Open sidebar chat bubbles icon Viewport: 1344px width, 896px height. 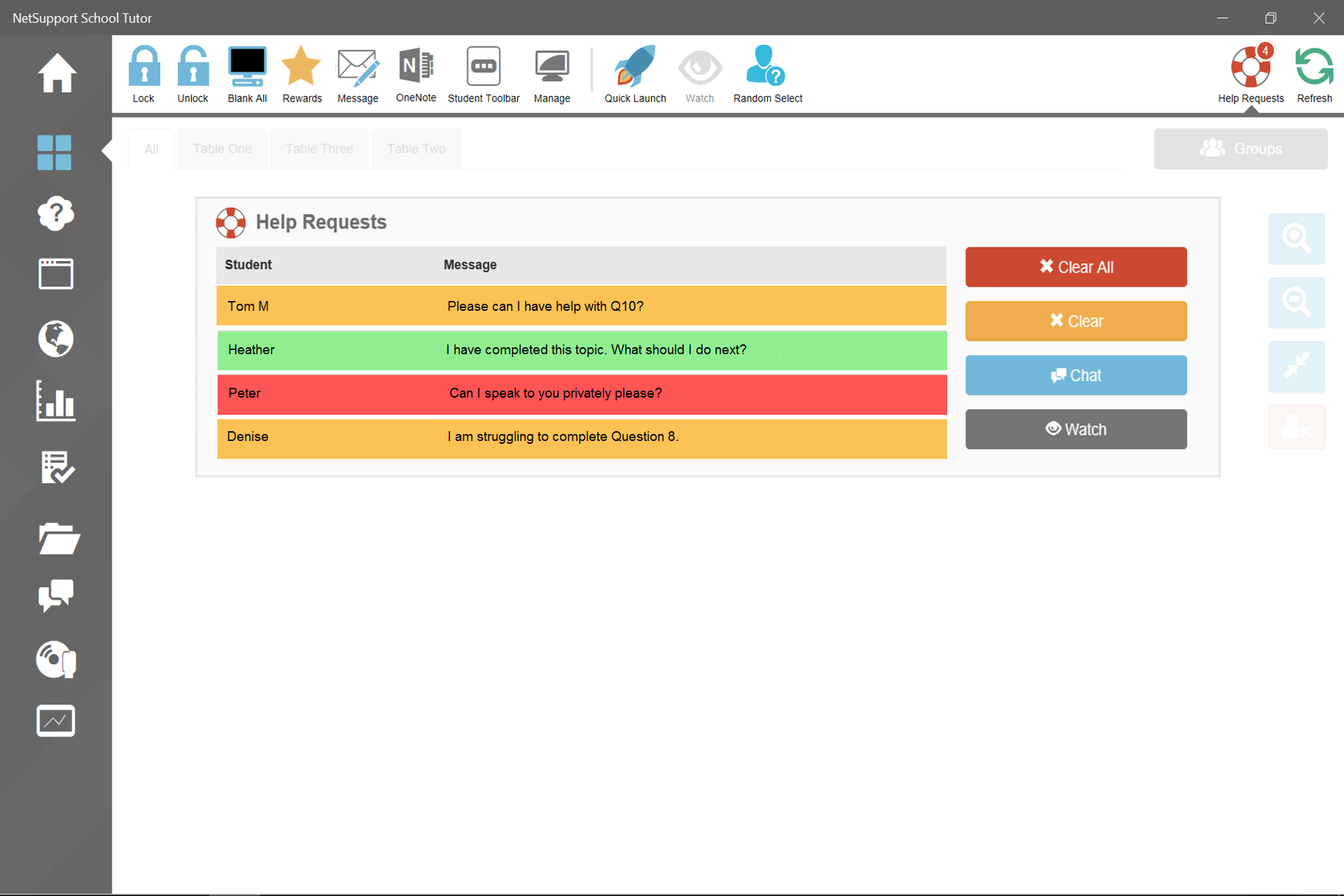pyautogui.click(x=56, y=596)
